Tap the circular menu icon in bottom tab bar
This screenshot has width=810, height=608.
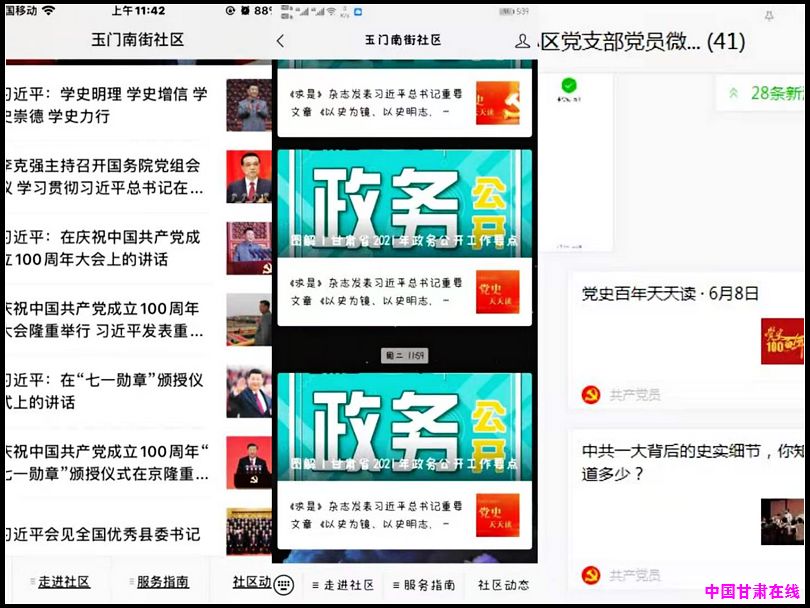pos(283,583)
